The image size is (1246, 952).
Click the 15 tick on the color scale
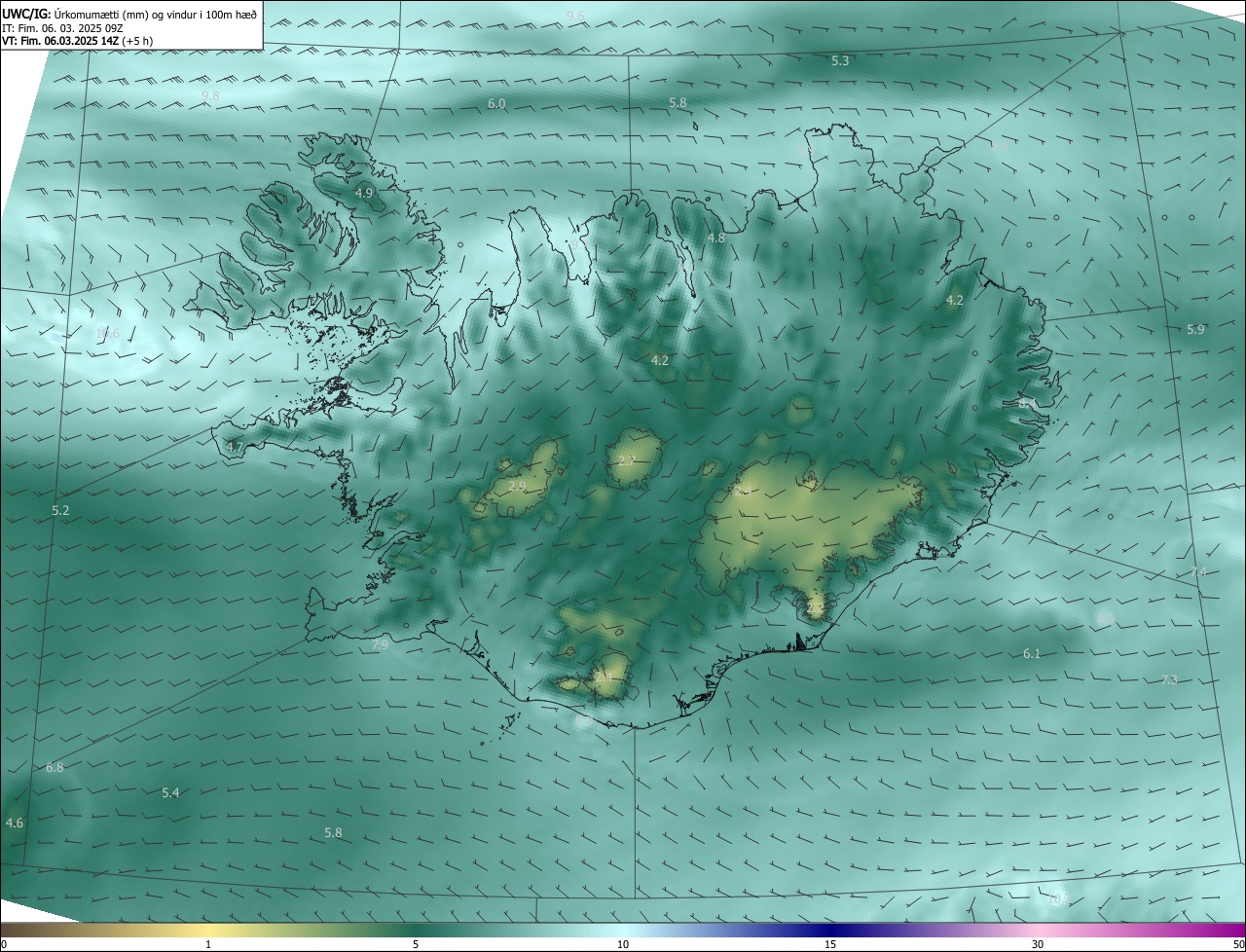point(830,944)
